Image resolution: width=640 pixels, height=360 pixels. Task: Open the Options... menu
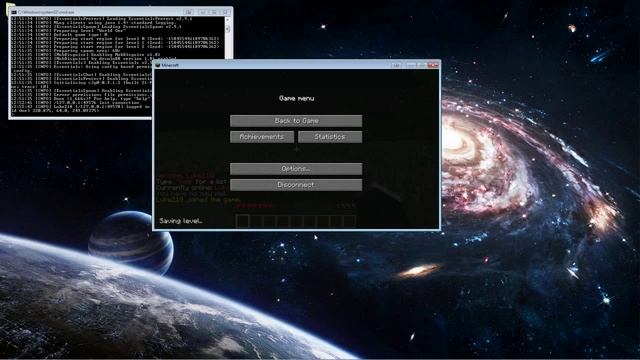coord(296,169)
